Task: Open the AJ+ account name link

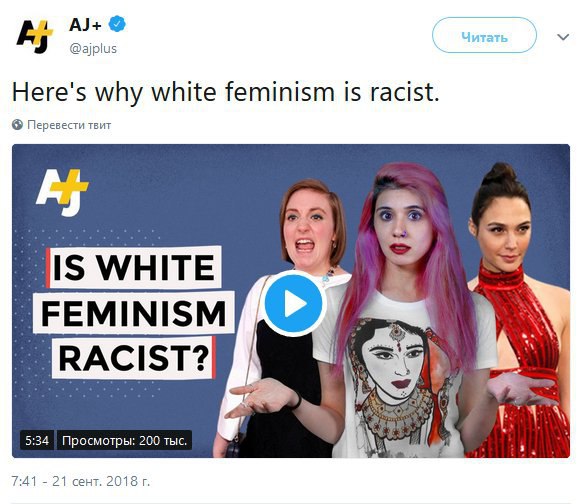Action: click(x=85, y=25)
